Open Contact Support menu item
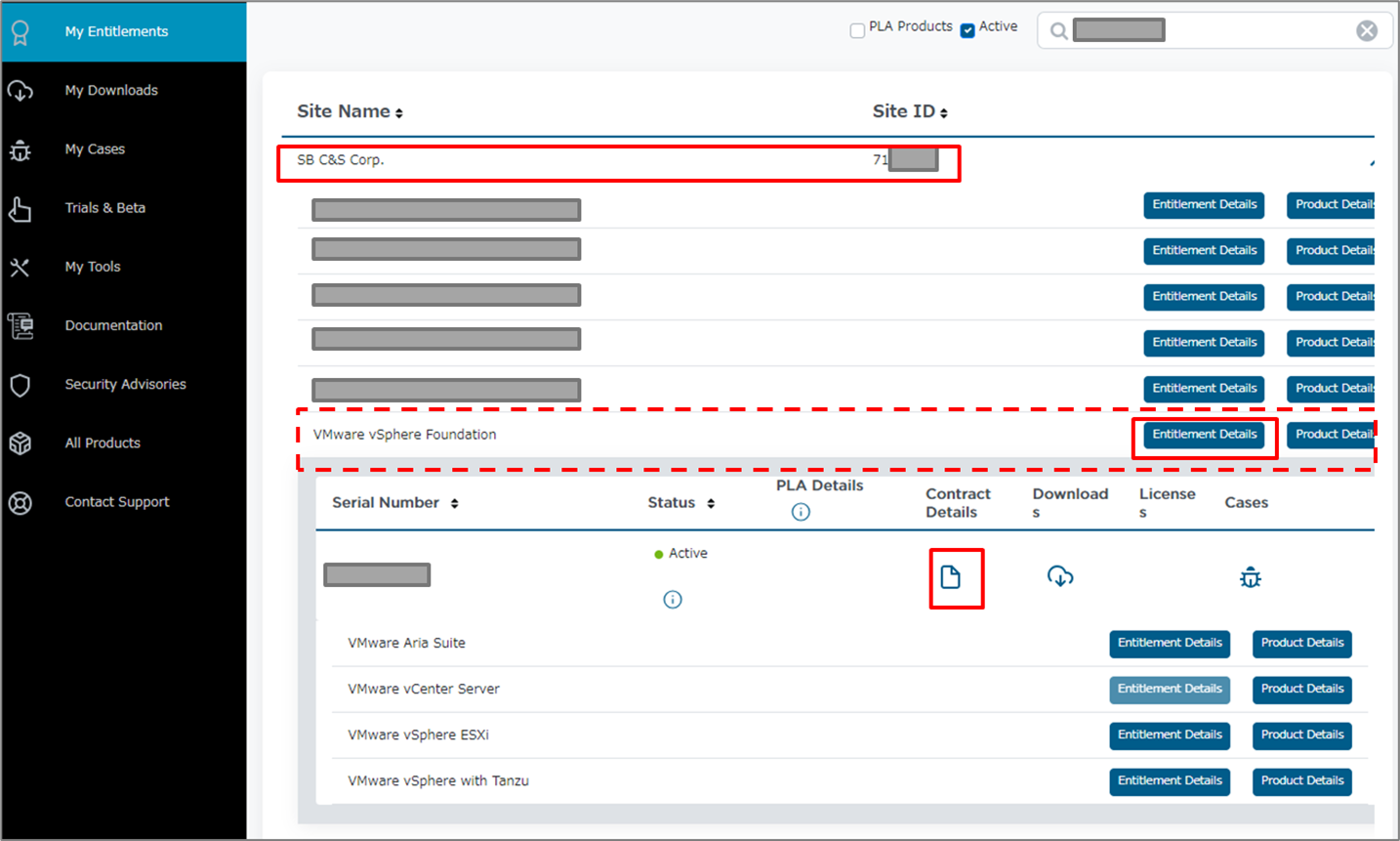Viewport: 1400px width, 841px height. pyautogui.click(x=117, y=502)
